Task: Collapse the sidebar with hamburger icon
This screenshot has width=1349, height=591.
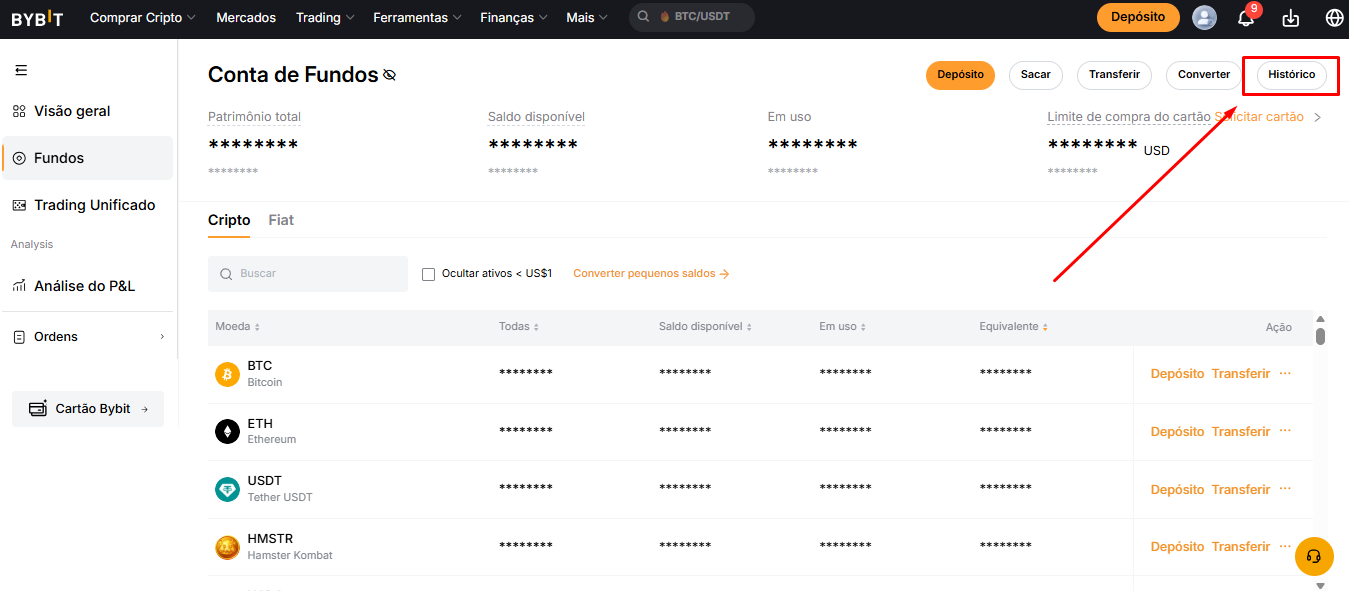Action: [21, 70]
